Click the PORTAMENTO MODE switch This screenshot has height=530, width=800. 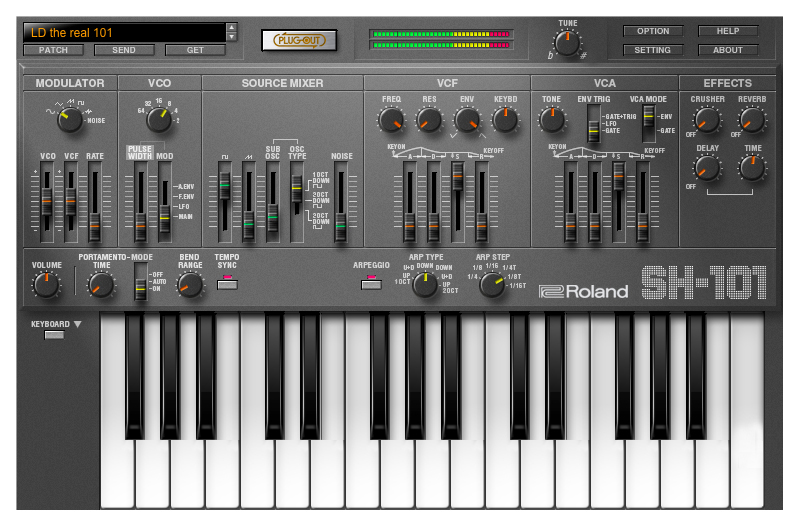pyautogui.click(x=140, y=282)
